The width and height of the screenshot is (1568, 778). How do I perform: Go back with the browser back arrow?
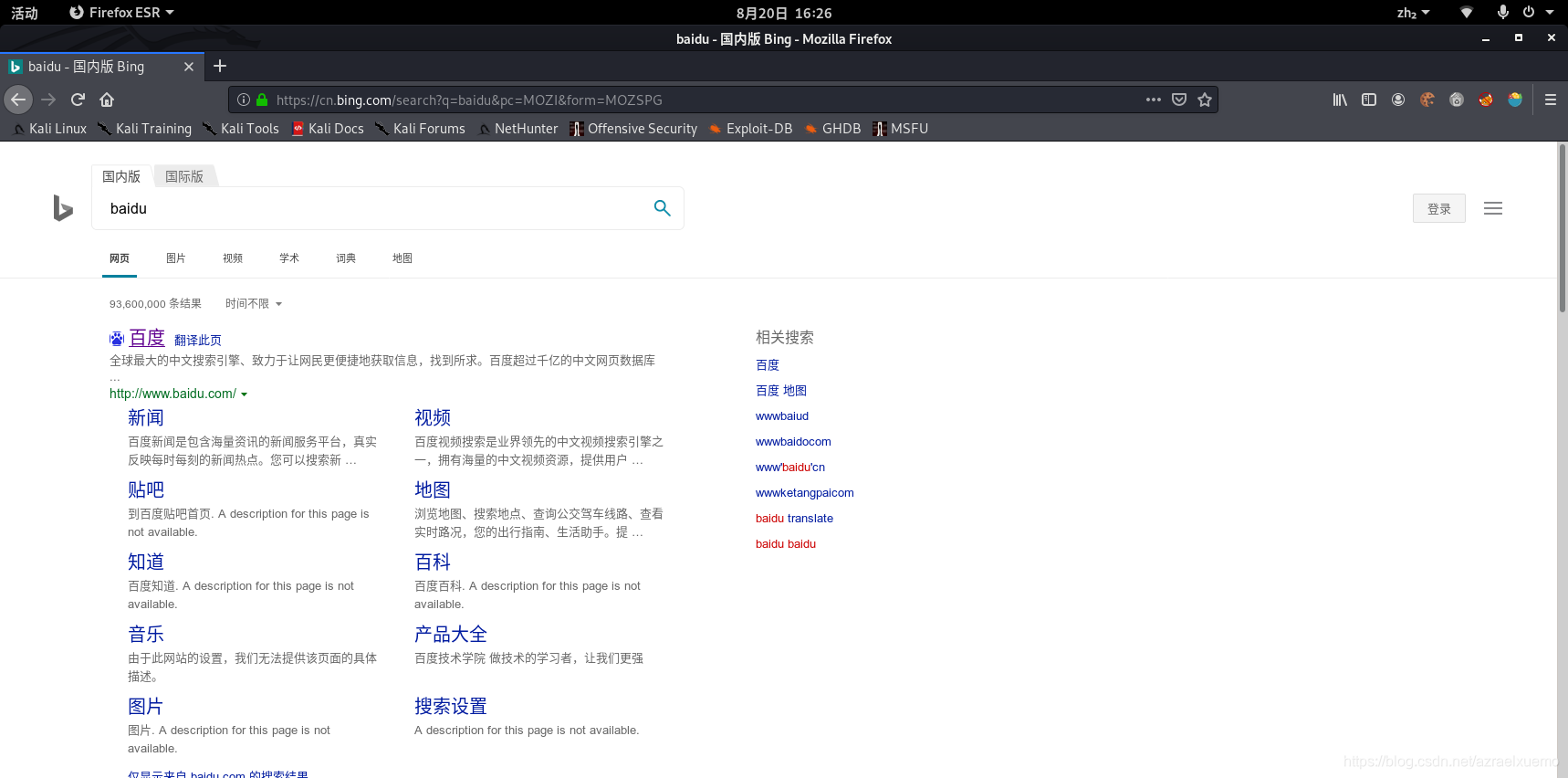pos(18,100)
